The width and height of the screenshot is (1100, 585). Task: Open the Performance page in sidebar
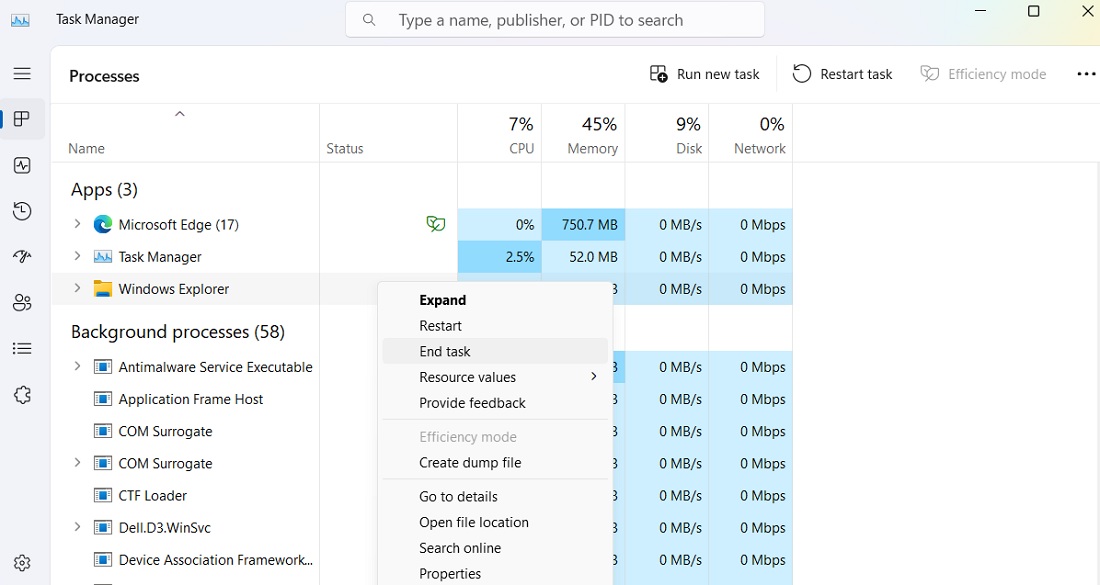pyautogui.click(x=22, y=165)
